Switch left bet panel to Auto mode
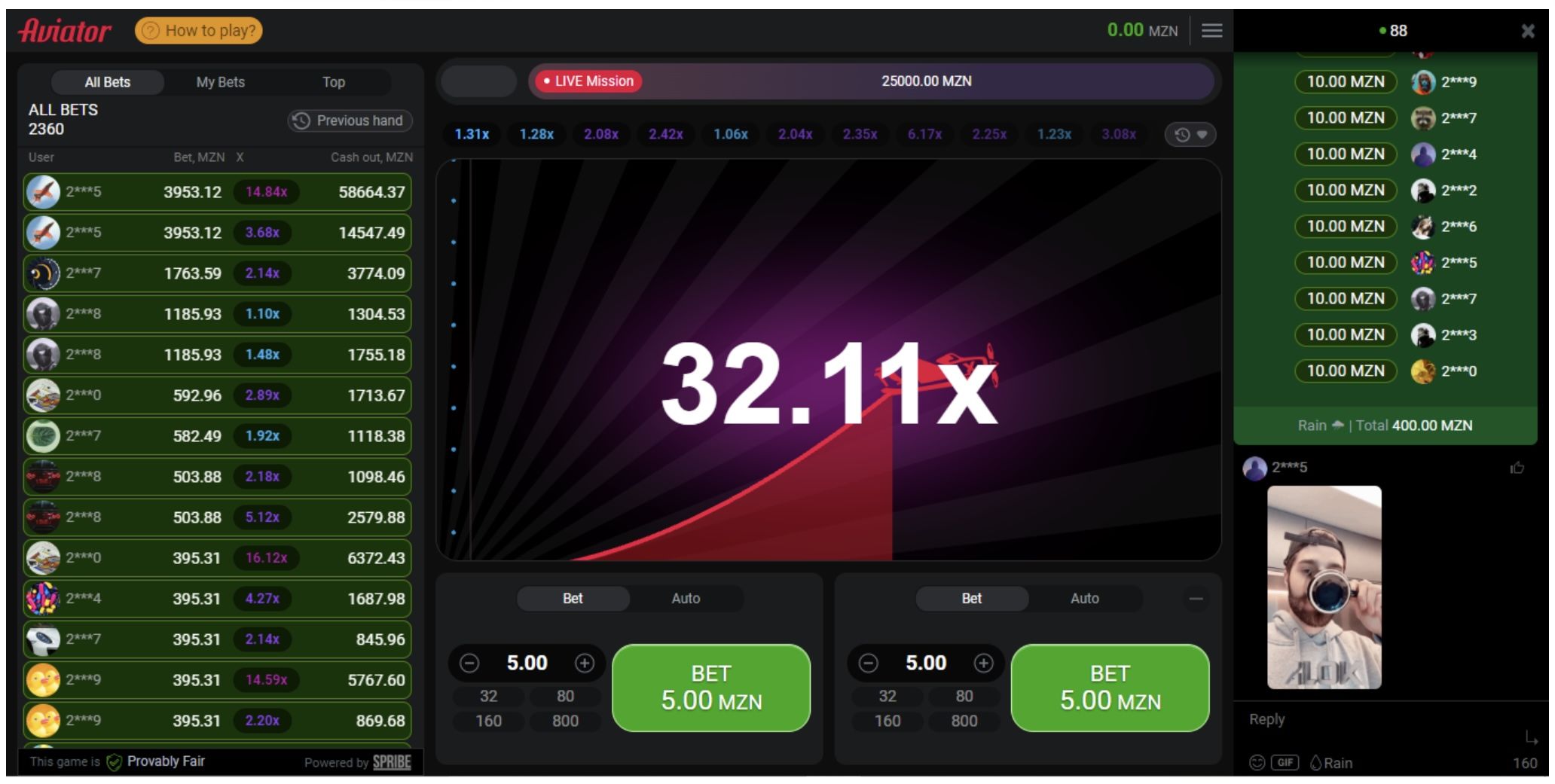The width and height of the screenshot is (1555, 784). click(686, 599)
